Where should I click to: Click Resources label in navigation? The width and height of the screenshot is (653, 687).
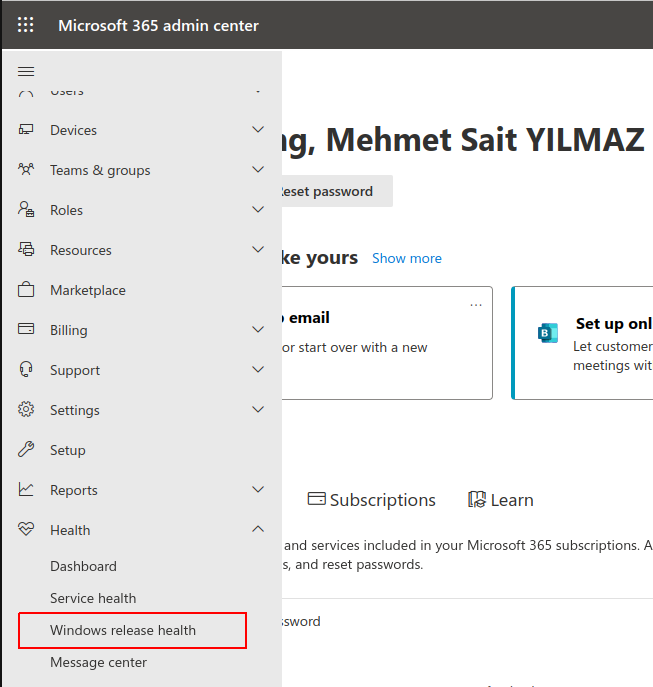pos(81,250)
